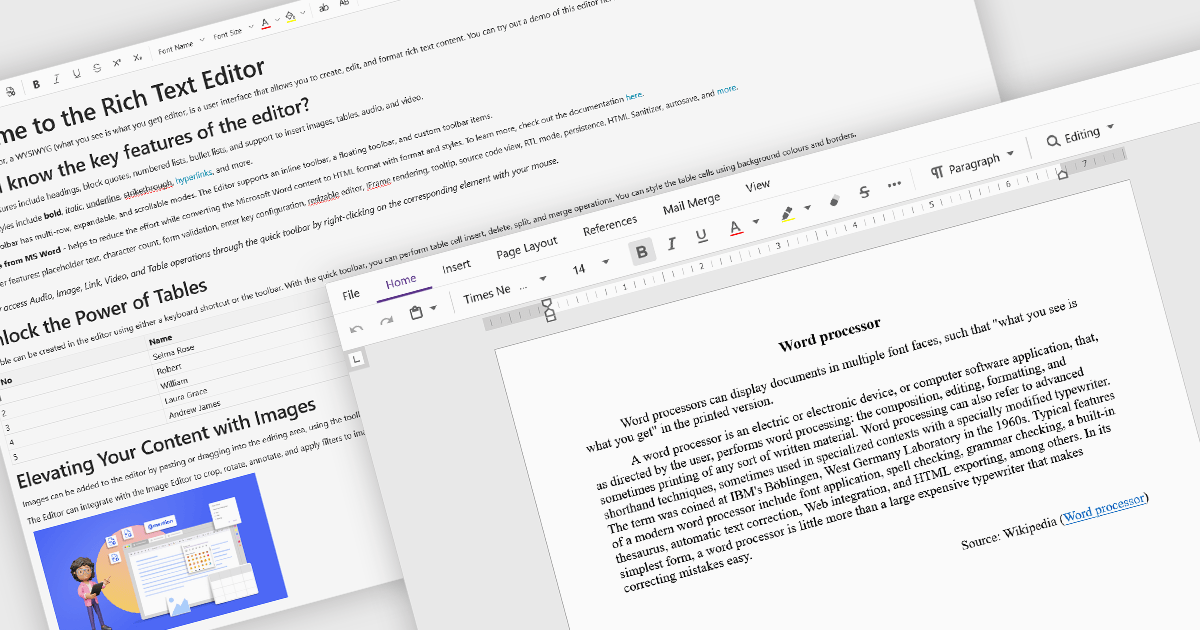Click the yellow text highlight pen icon
The image size is (1200, 630).
(788, 213)
